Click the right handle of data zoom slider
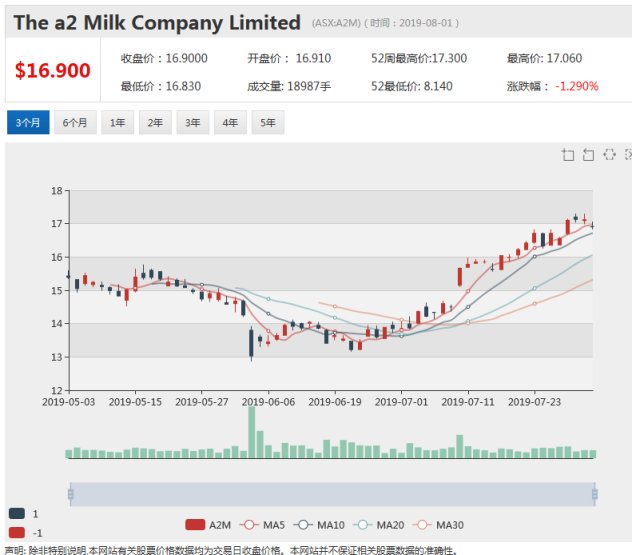The image size is (640, 555). (x=595, y=494)
